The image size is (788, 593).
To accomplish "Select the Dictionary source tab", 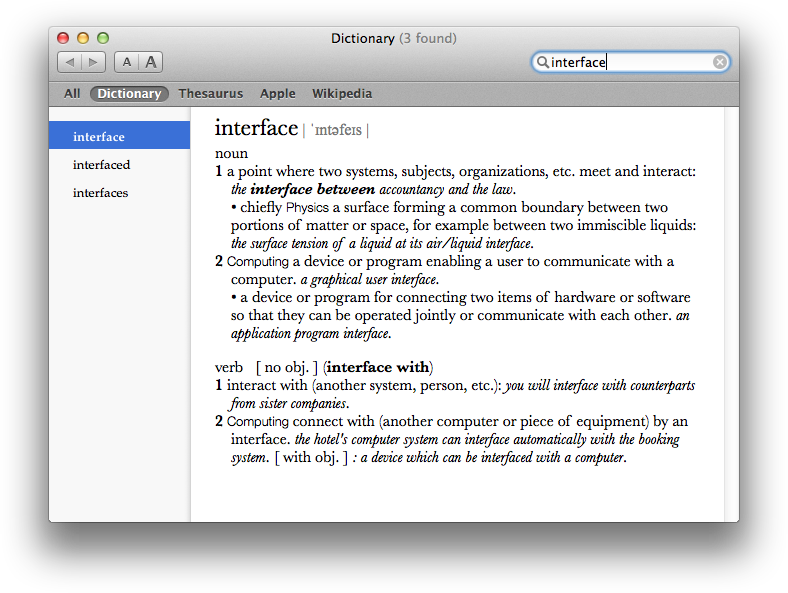I will (129, 94).
